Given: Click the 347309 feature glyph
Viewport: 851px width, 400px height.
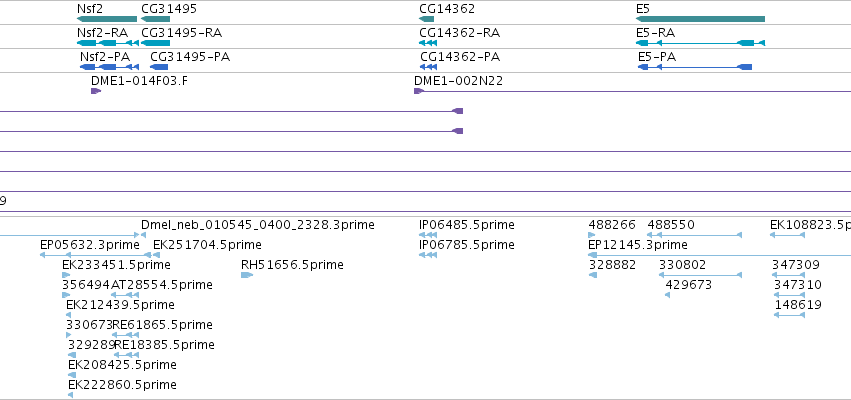Looking at the screenshot, I should [x=789, y=275].
